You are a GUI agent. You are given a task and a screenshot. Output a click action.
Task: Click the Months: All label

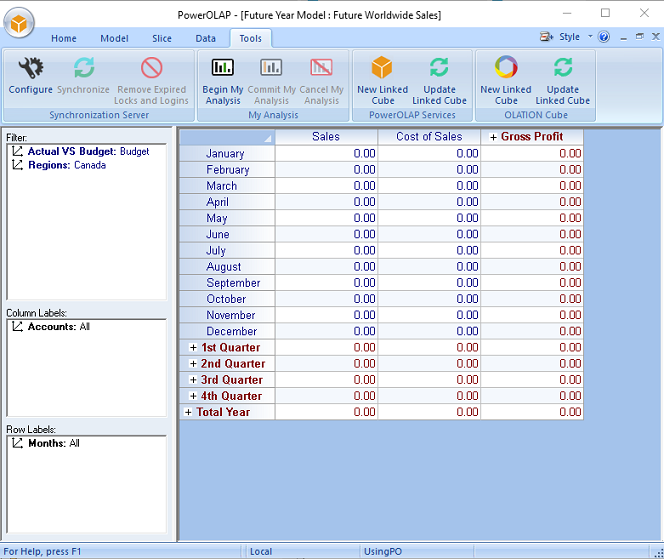click(x=54, y=443)
